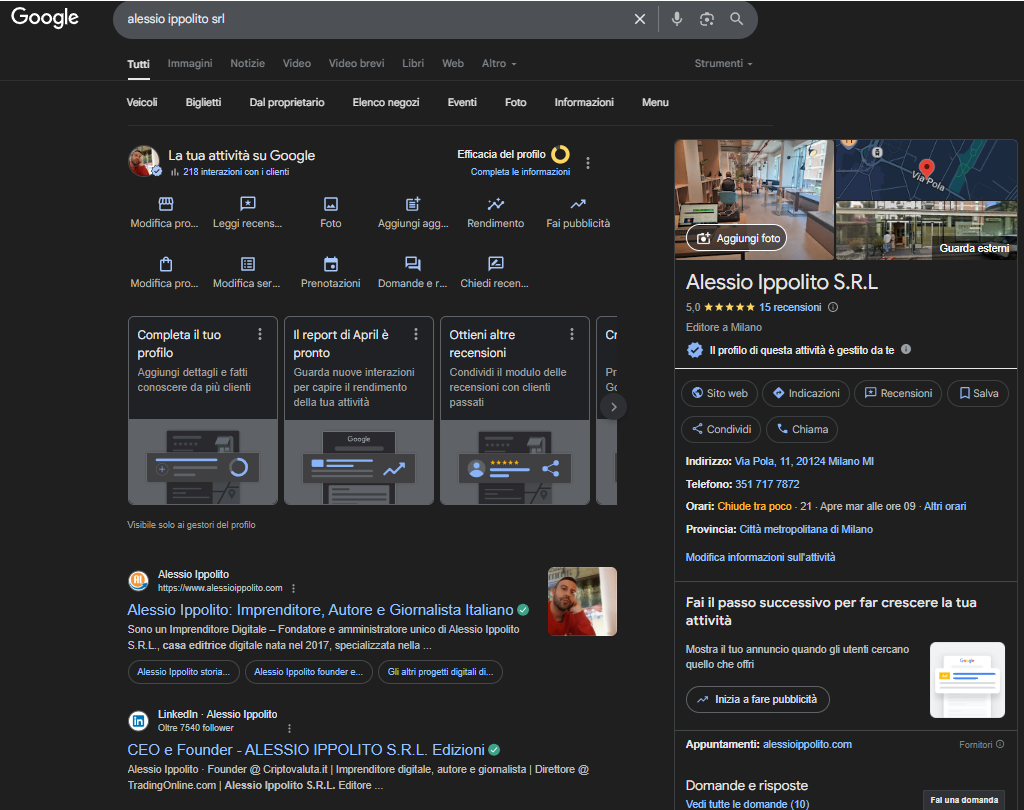
Task: Switch to the Notizie tab
Action: pos(248,63)
